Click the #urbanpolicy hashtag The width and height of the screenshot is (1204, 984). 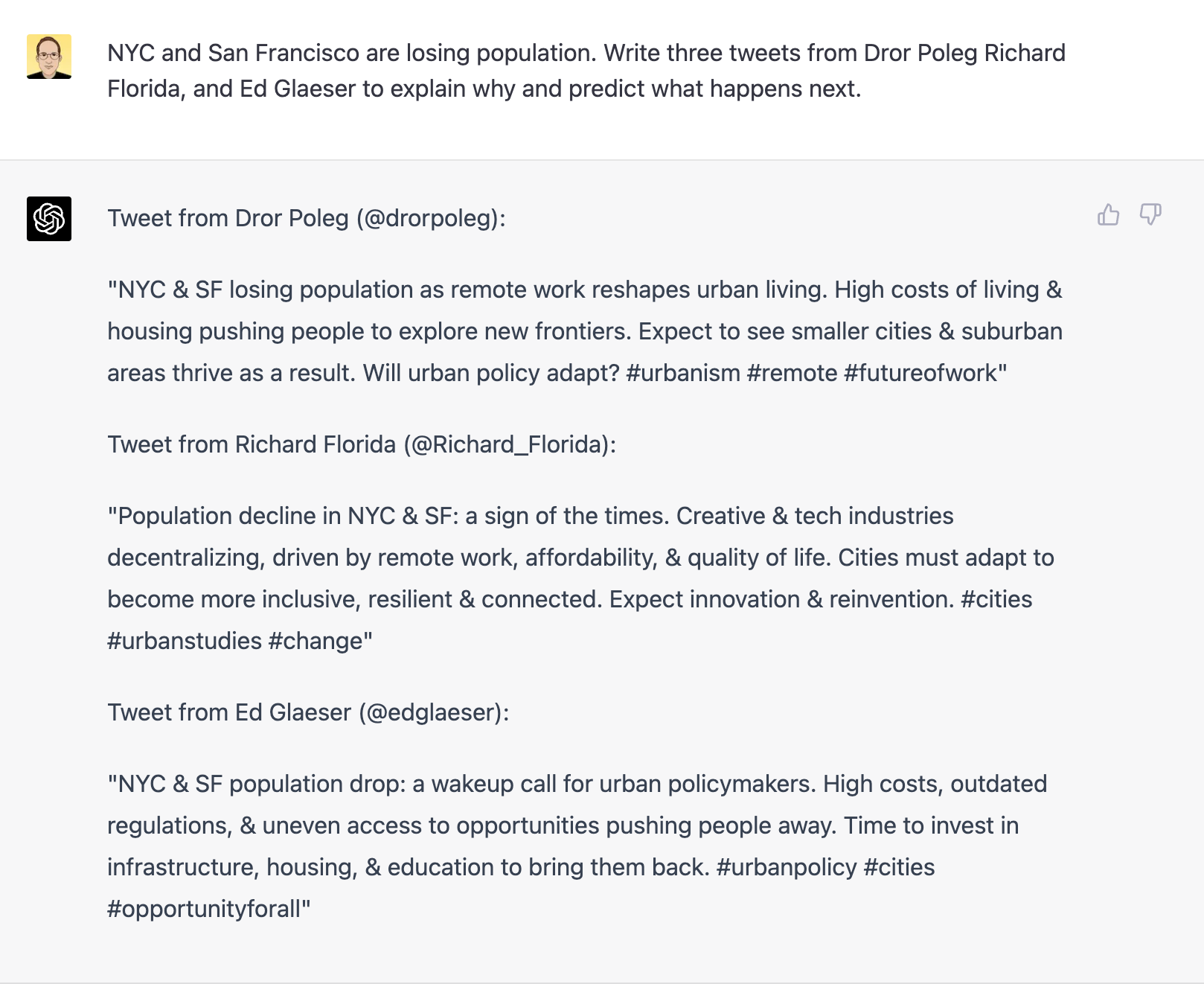coord(787,867)
